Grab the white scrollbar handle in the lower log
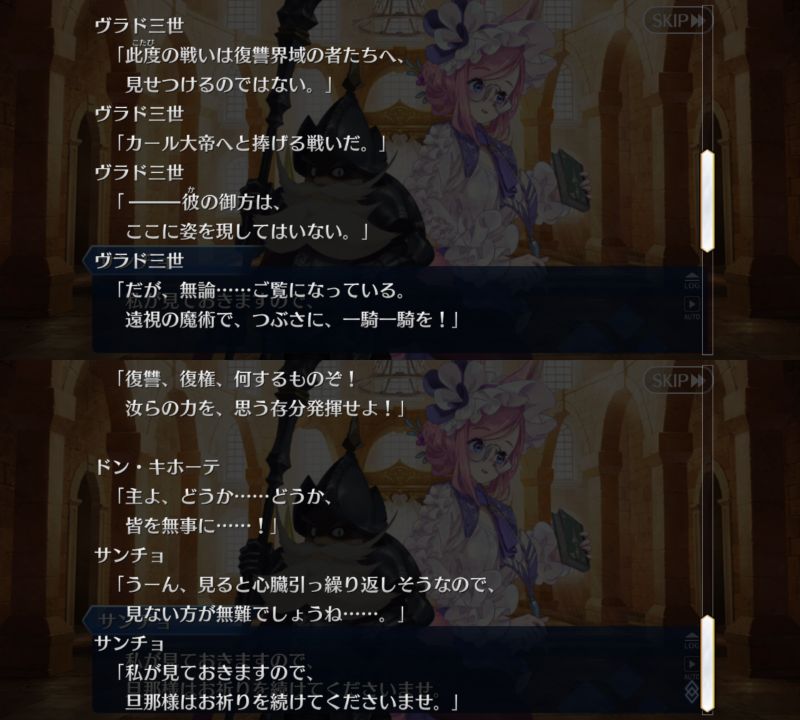Viewport: 800px width, 720px height. (x=707, y=664)
